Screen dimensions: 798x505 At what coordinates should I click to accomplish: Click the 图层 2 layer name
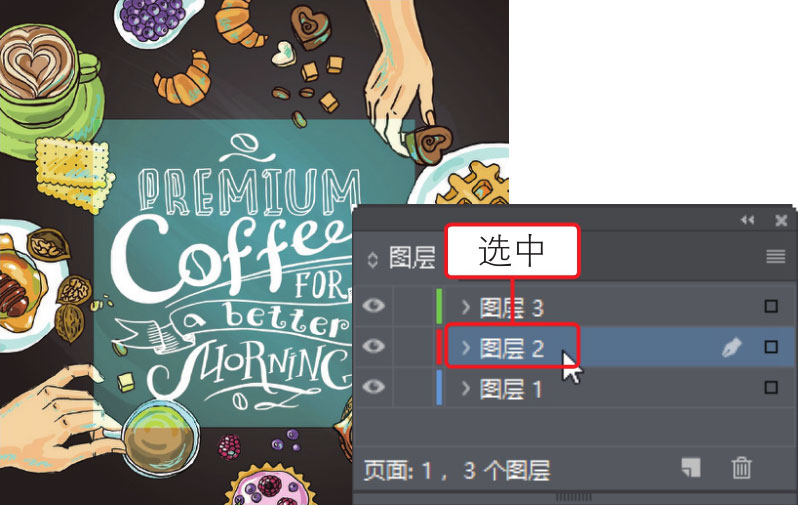coord(512,349)
